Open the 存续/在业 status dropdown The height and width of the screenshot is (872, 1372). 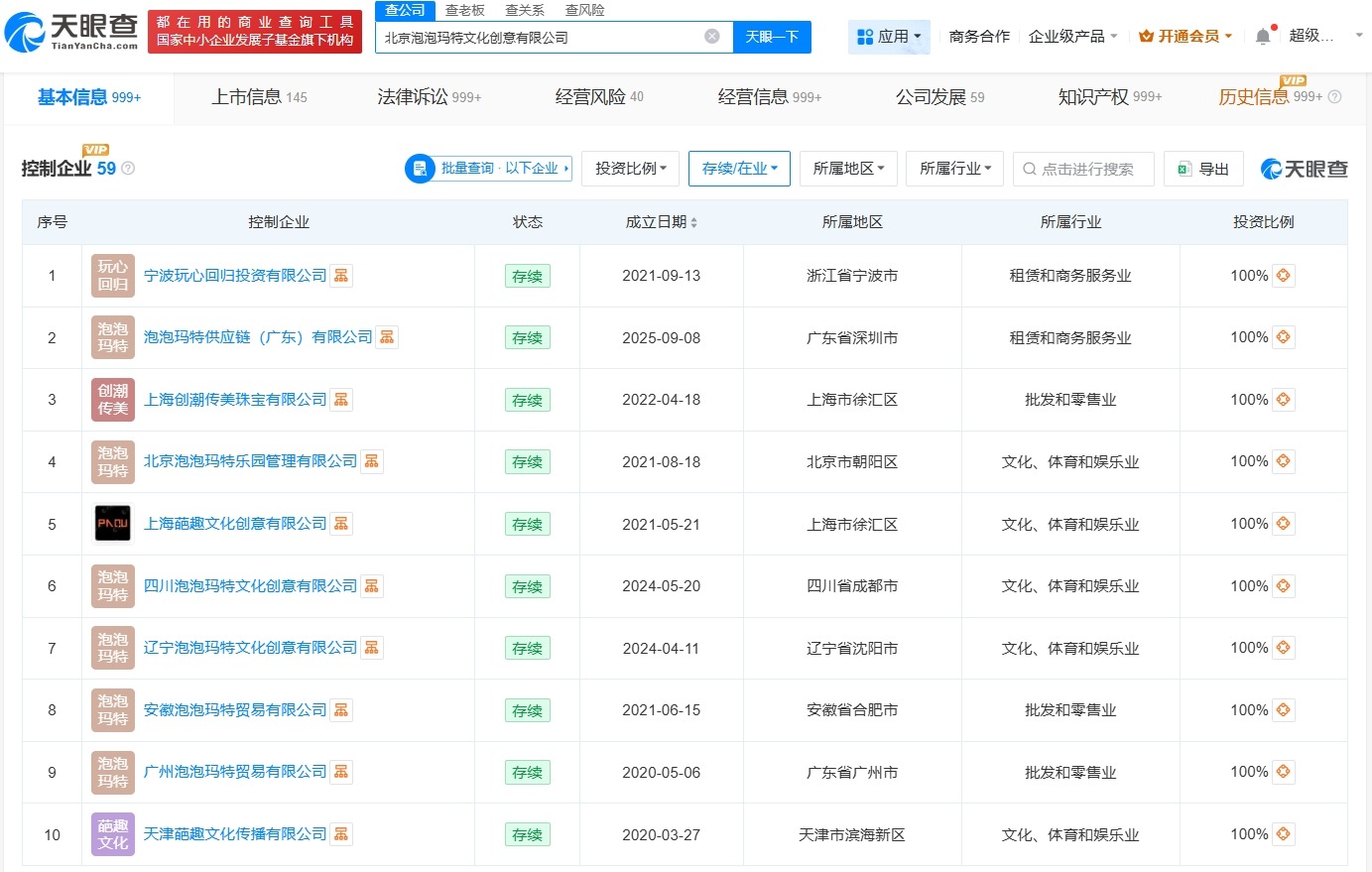(739, 169)
